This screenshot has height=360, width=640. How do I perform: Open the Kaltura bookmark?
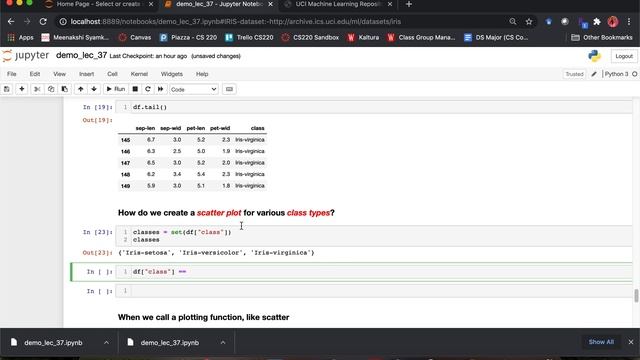point(363,38)
